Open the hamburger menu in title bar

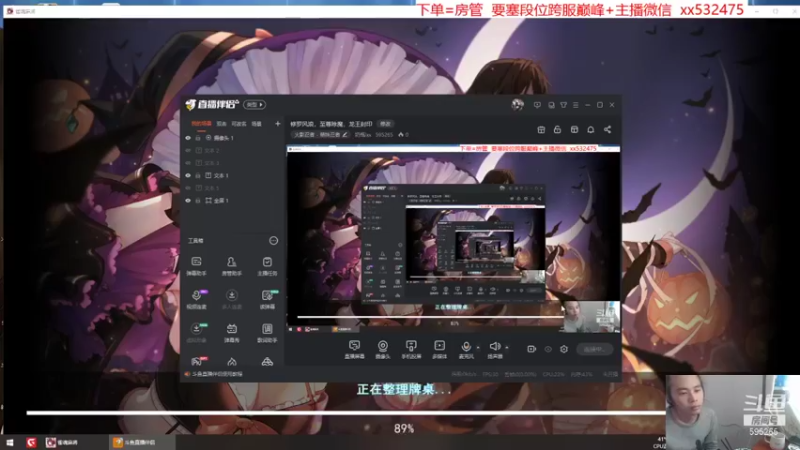[576, 105]
